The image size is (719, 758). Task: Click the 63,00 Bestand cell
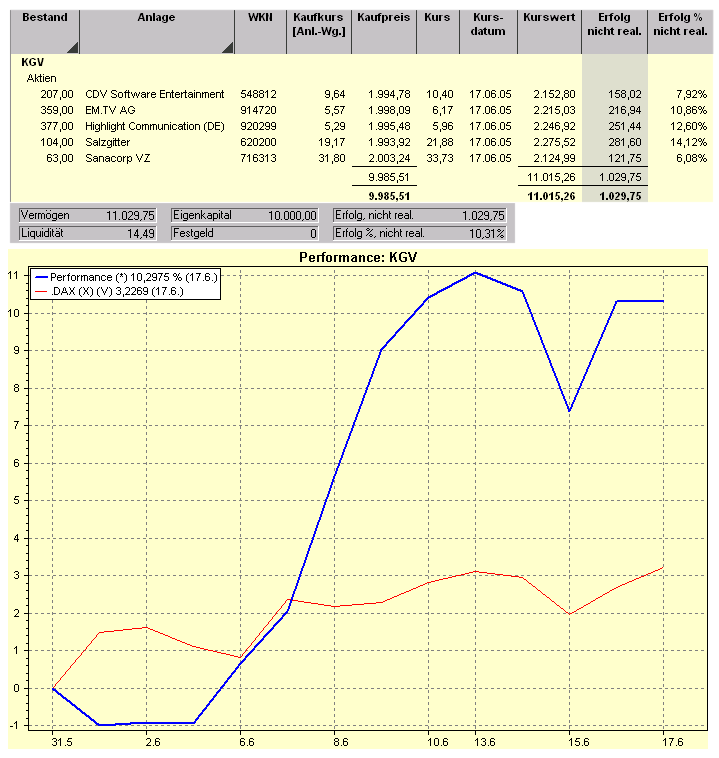tap(60, 158)
